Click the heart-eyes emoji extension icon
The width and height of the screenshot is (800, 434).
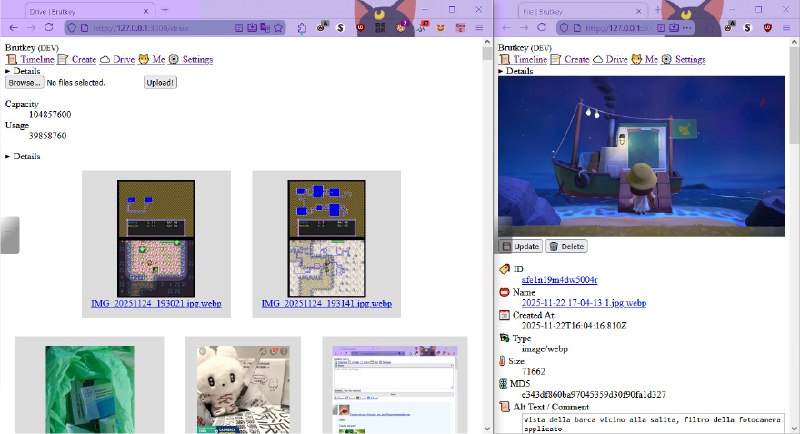440,28
